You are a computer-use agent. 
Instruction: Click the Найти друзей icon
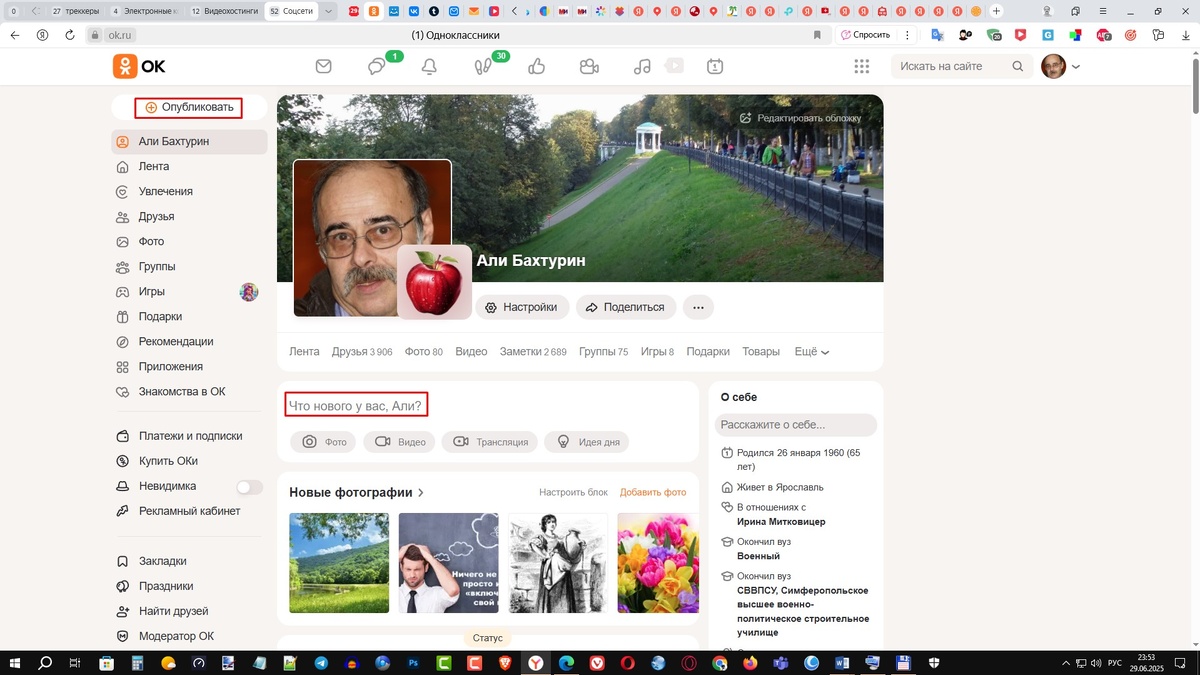pos(123,612)
